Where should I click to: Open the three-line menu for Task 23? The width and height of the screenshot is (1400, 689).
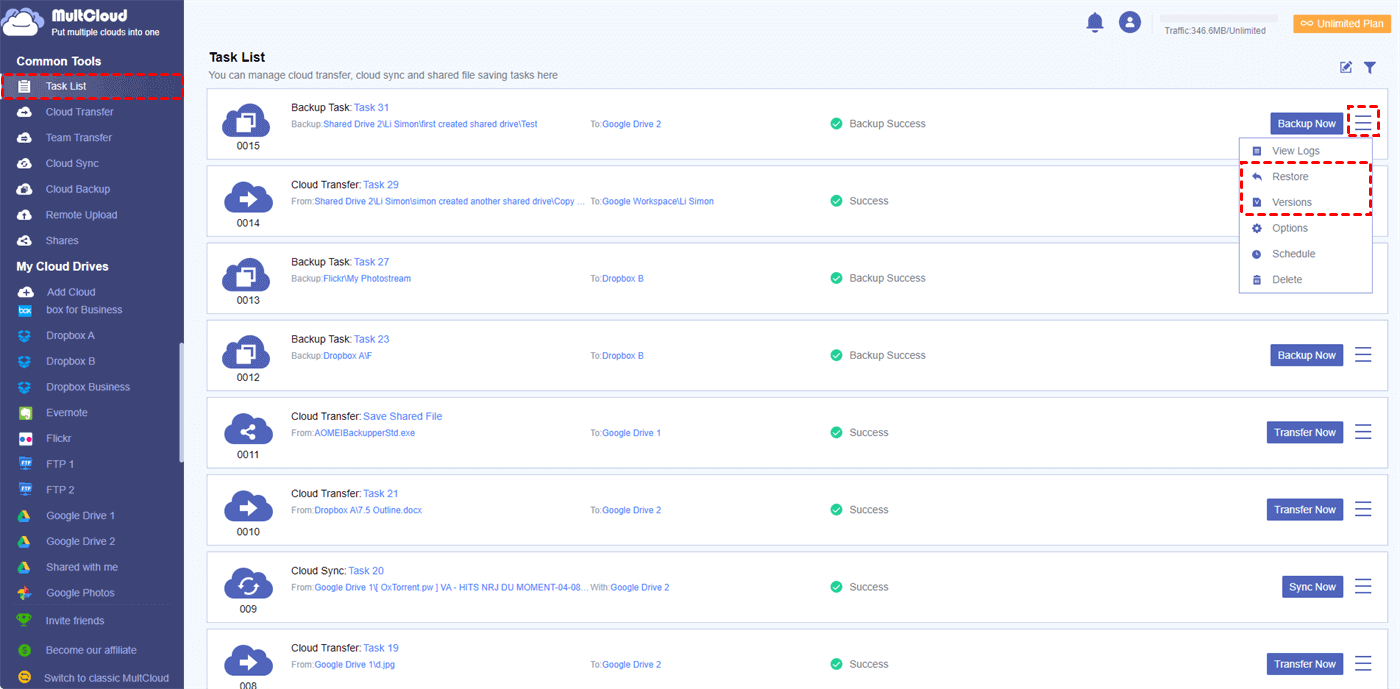(x=1363, y=355)
